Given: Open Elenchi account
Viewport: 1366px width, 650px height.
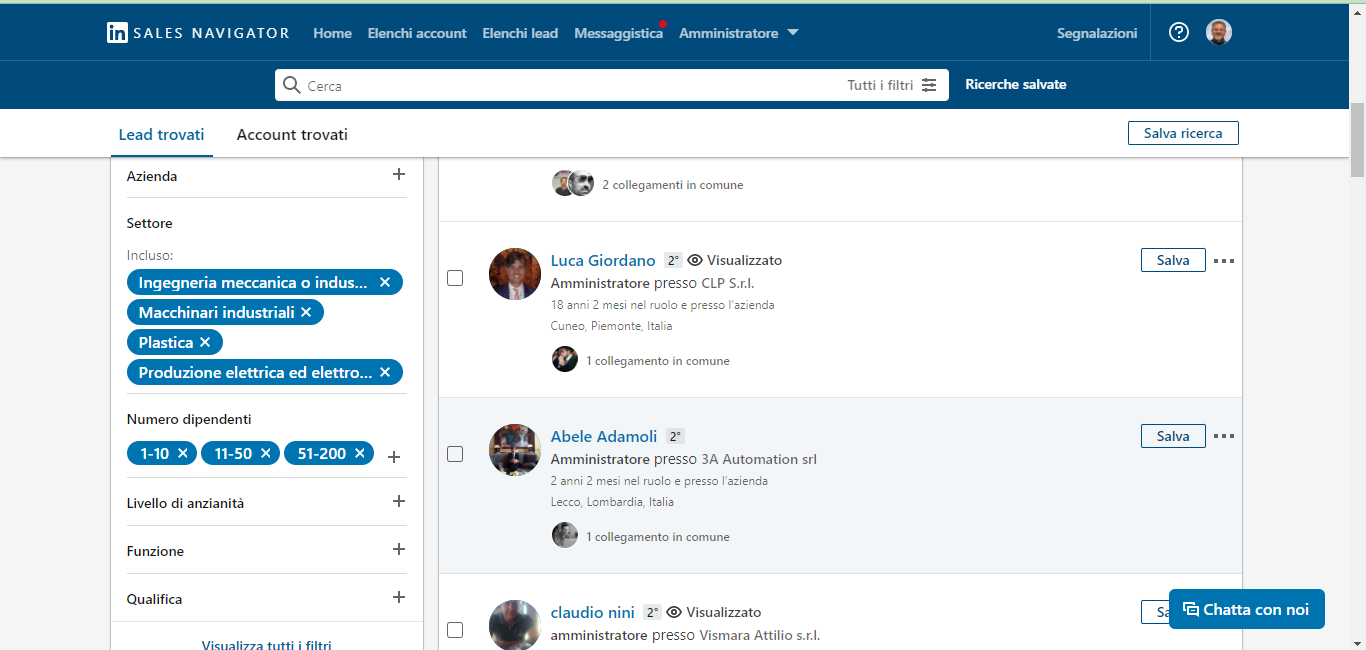Looking at the screenshot, I should [x=417, y=33].
